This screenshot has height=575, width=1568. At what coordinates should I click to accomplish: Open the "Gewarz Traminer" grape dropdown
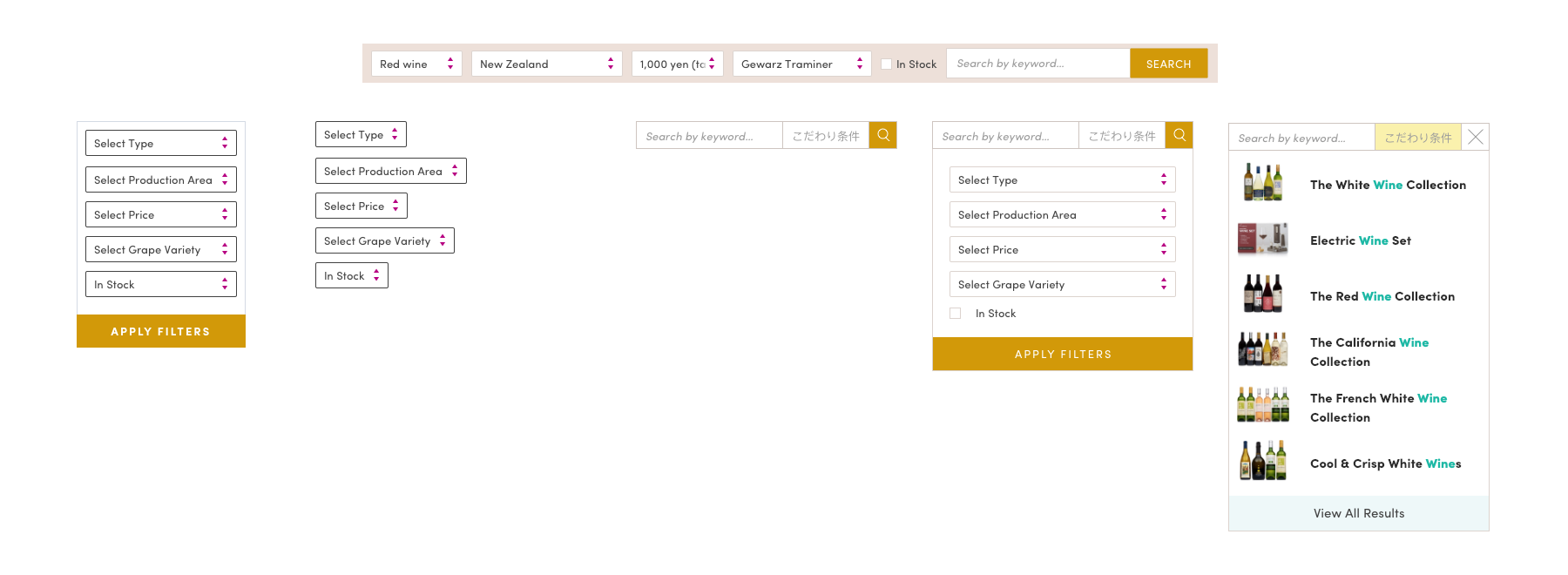pos(802,64)
